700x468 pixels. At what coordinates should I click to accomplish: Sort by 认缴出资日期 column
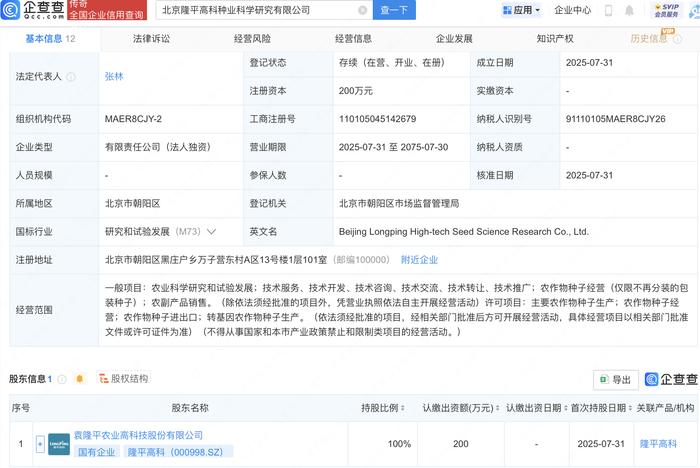[565, 408]
